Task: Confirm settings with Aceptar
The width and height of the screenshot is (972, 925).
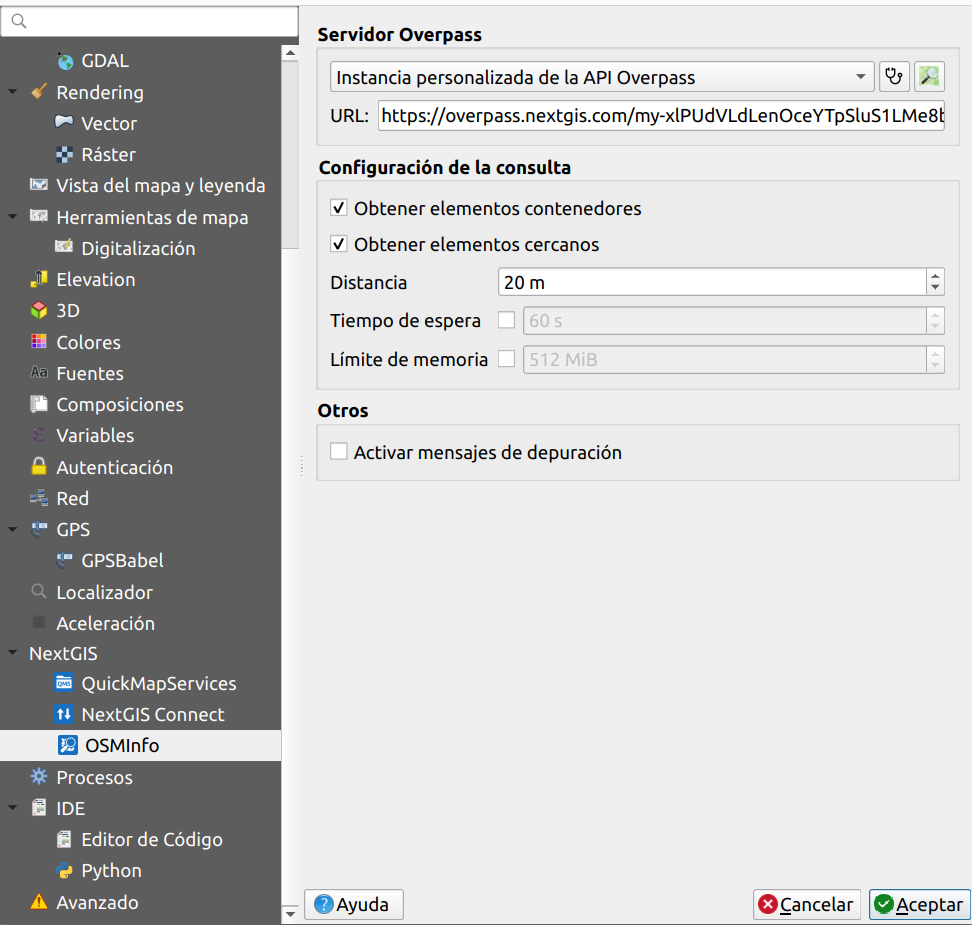Action: pos(919,905)
